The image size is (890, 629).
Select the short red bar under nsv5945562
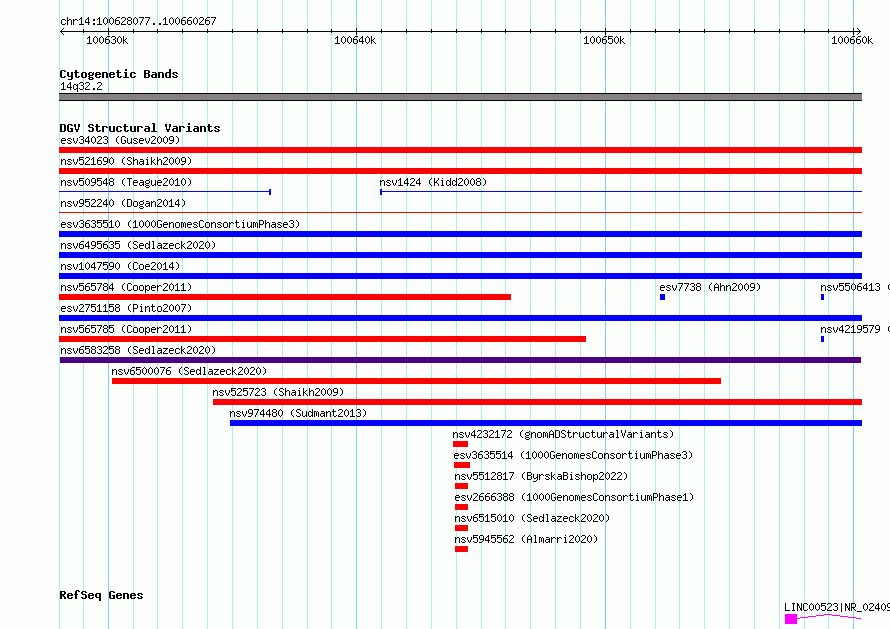point(461,549)
